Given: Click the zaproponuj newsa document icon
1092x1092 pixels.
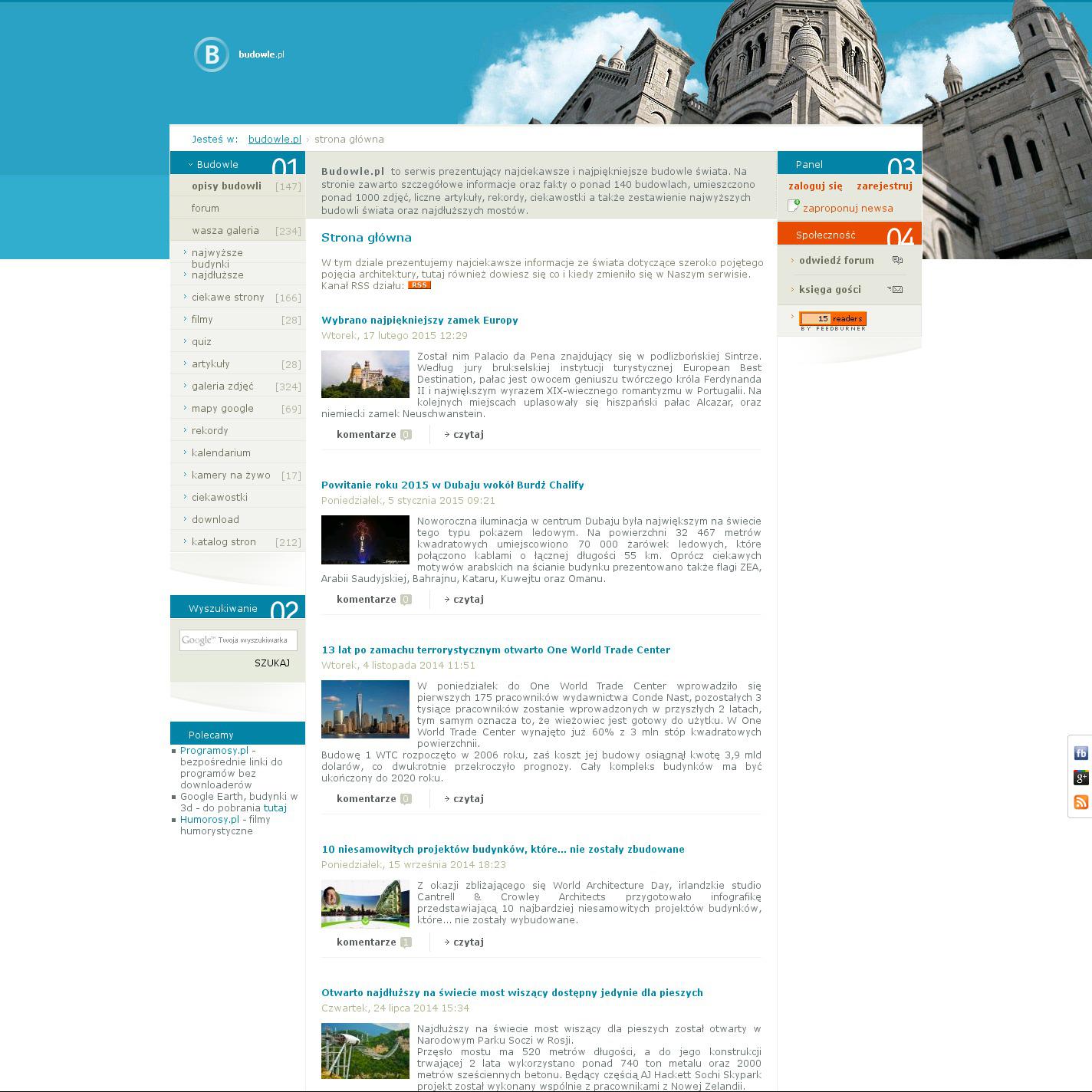Looking at the screenshot, I should pyautogui.click(x=793, y=206).
